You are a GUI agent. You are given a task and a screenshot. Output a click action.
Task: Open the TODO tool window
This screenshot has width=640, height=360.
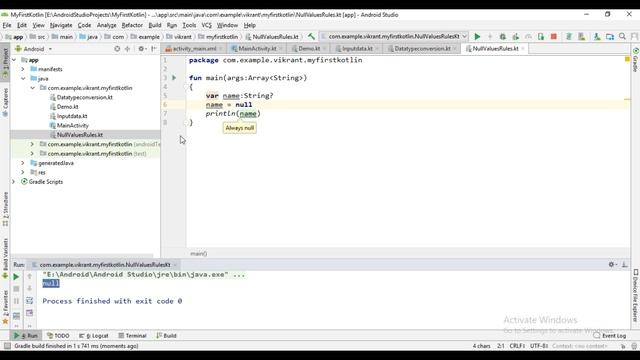pos(58,336)
